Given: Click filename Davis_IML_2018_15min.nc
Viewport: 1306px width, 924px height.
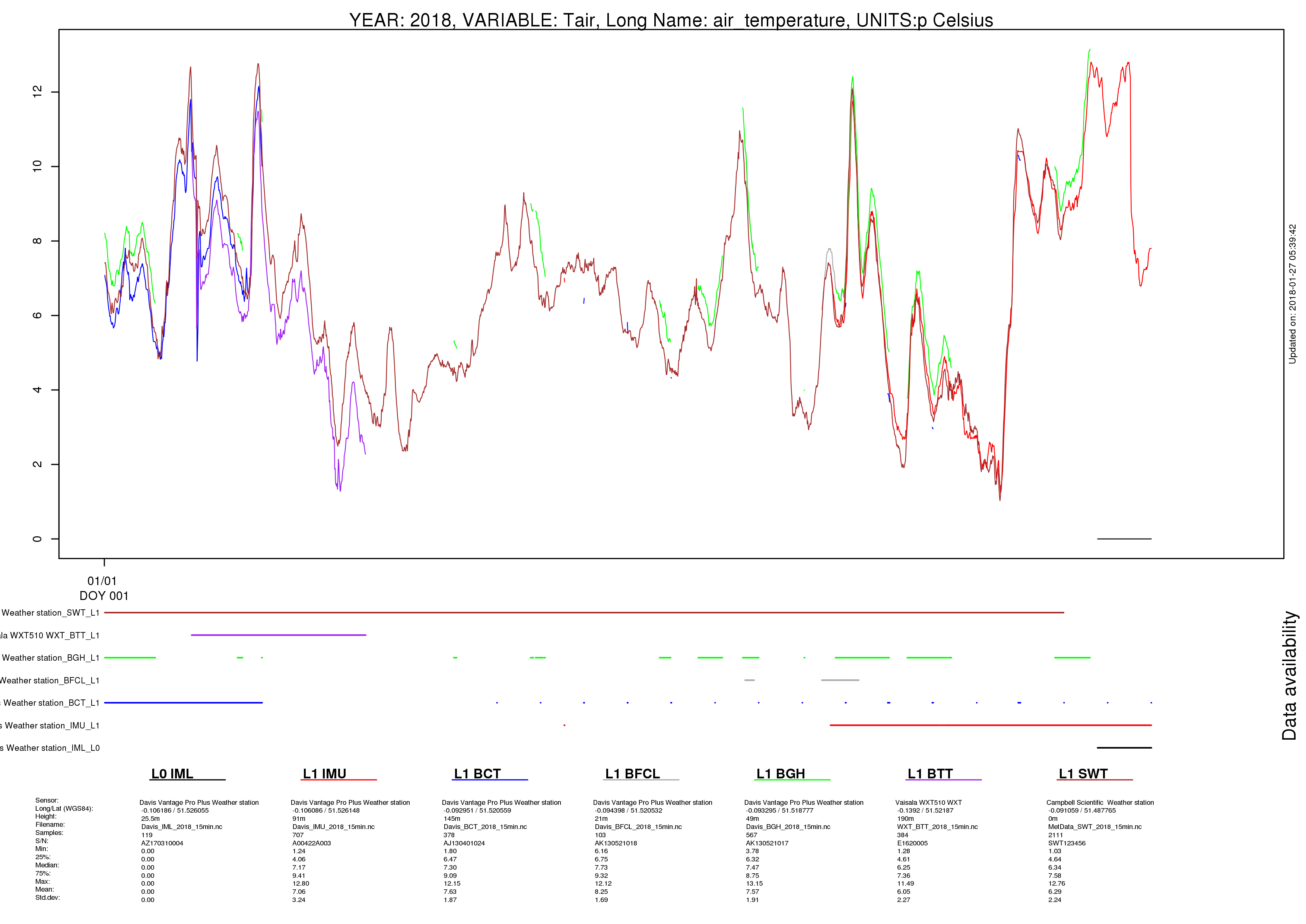Looking at the screenshot, I should (182, 827).
